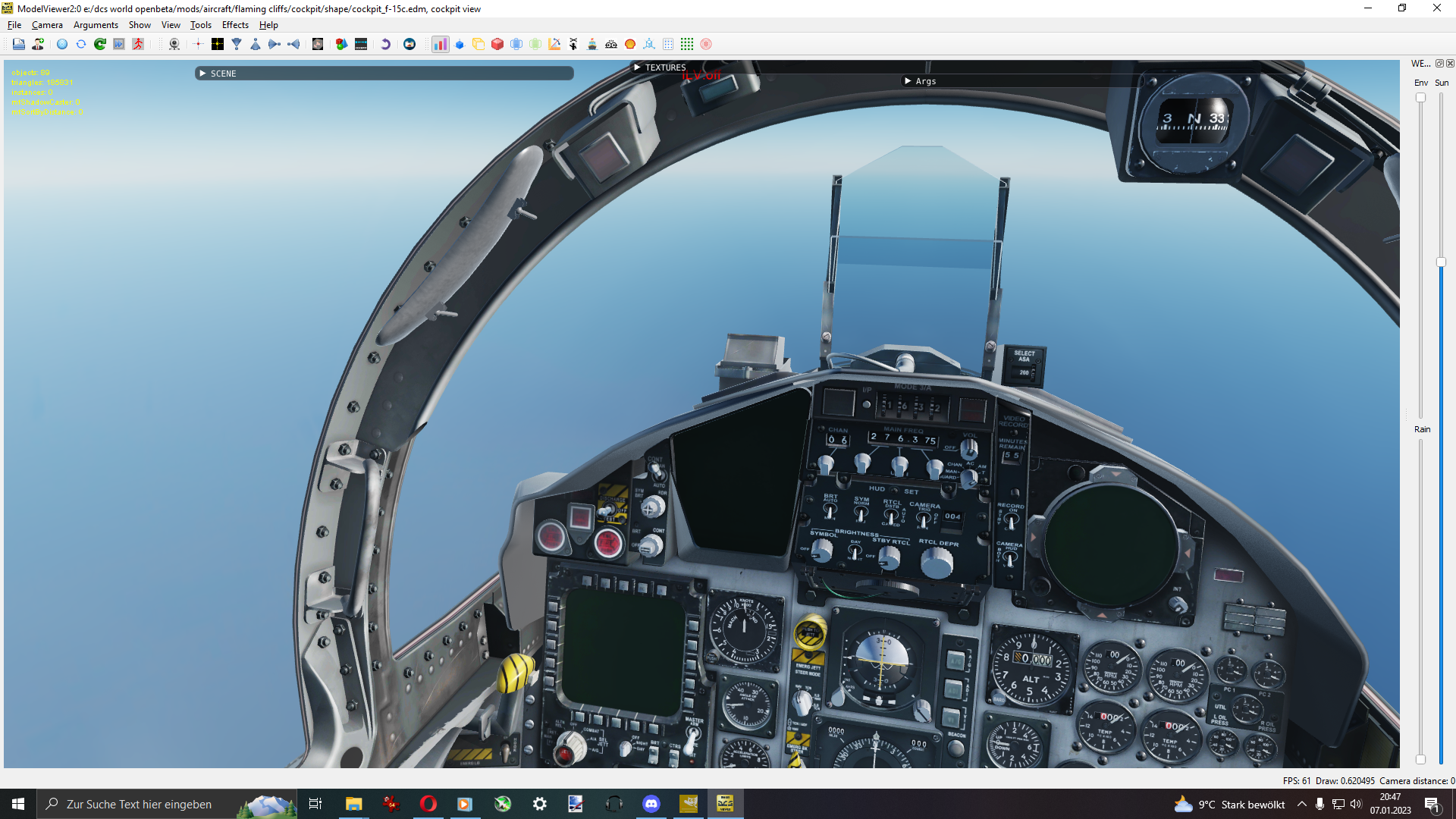Screen dimensions: 1456x819
Task: Toggle the dotted square grid icon
Action: pyautogui.click(x=668, y=44)
